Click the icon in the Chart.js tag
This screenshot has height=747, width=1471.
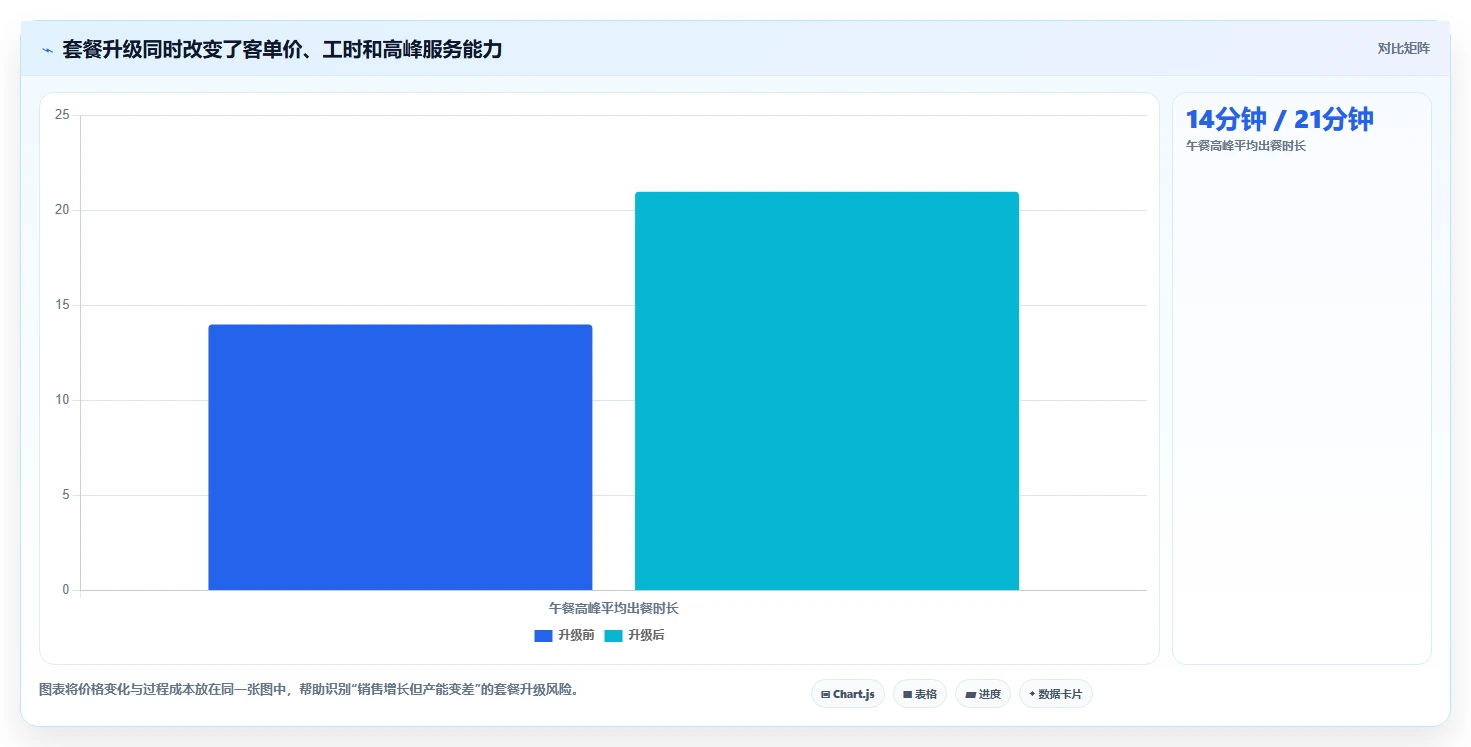click(826, 694)
